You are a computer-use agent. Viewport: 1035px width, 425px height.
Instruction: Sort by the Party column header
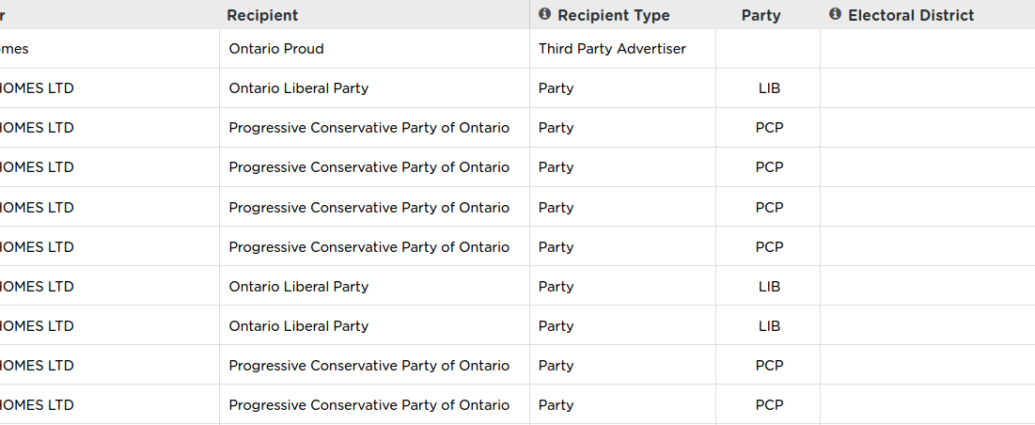coord(760,15)
